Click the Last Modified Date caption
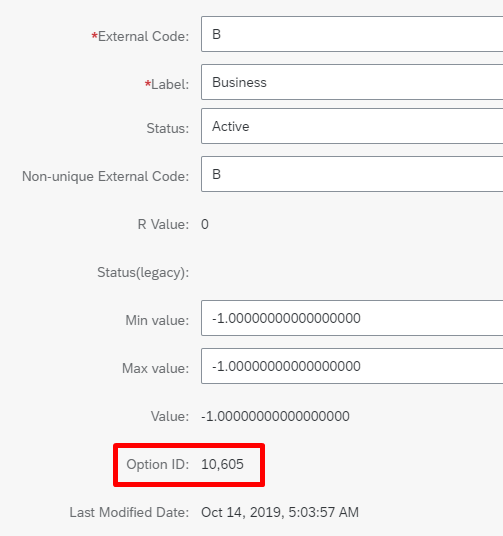The image size is (503, 536). point(129,512)
